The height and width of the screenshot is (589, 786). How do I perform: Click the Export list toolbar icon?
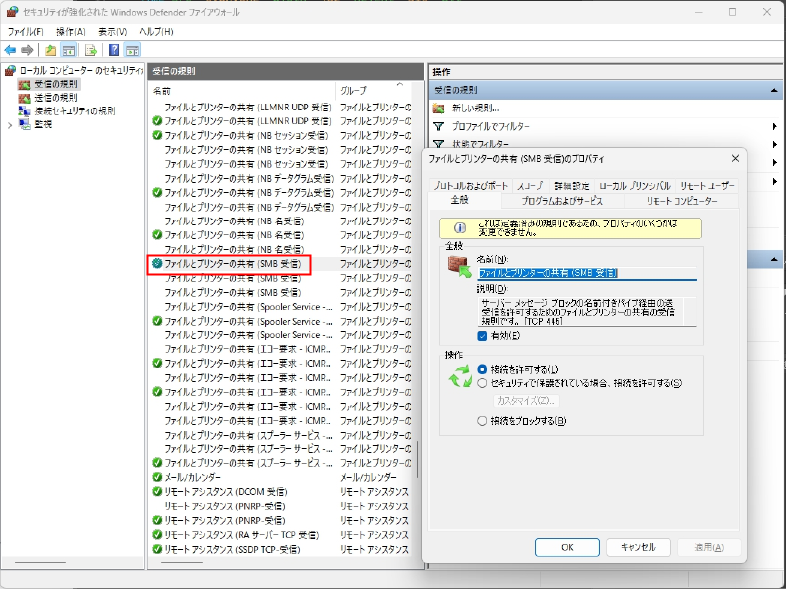click(91, 50)
